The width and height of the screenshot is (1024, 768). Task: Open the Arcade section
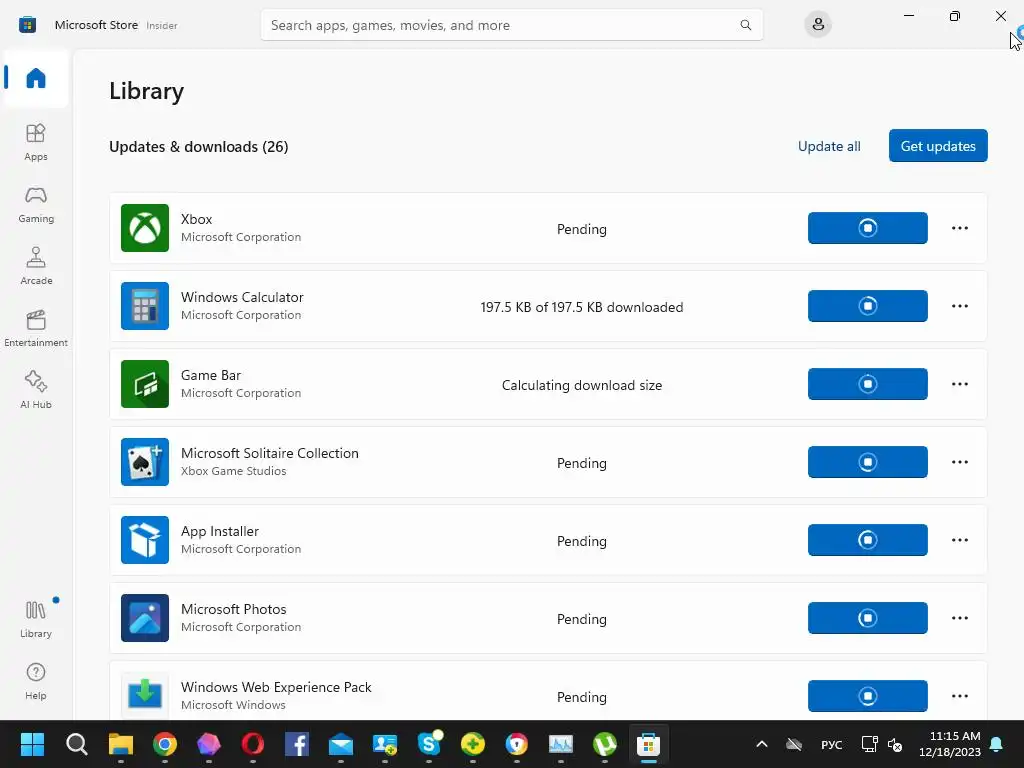36,266
